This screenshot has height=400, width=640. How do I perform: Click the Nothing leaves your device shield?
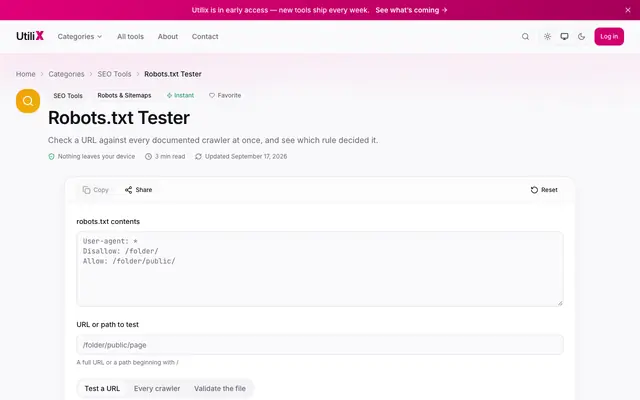click(x=51, y=156)
